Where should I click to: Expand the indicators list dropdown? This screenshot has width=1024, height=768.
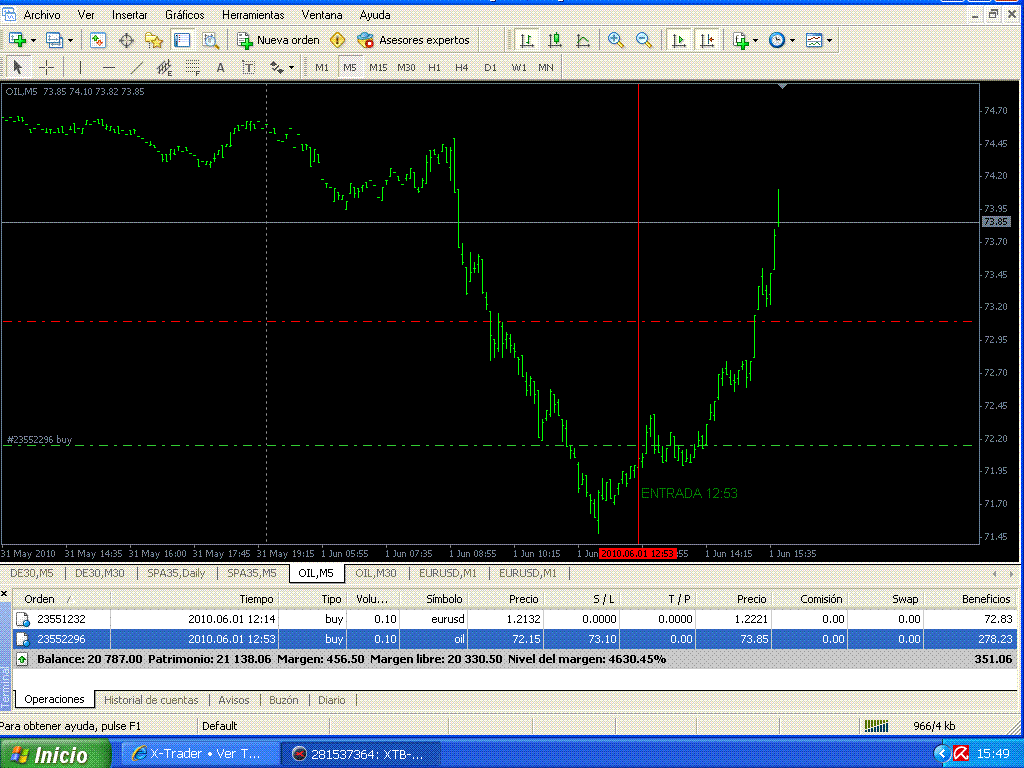756,41
